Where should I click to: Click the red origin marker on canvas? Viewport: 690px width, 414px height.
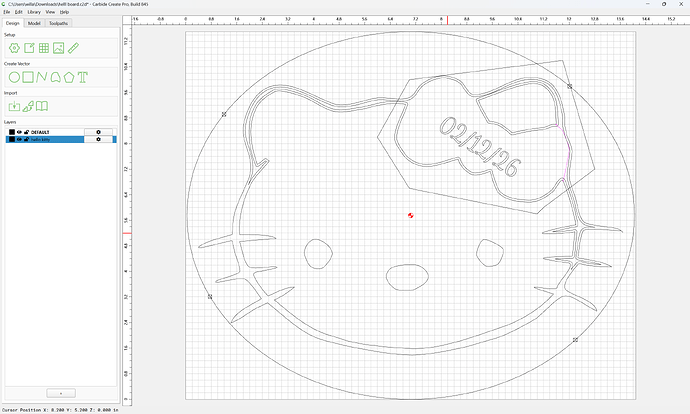[x=411, y=215]
